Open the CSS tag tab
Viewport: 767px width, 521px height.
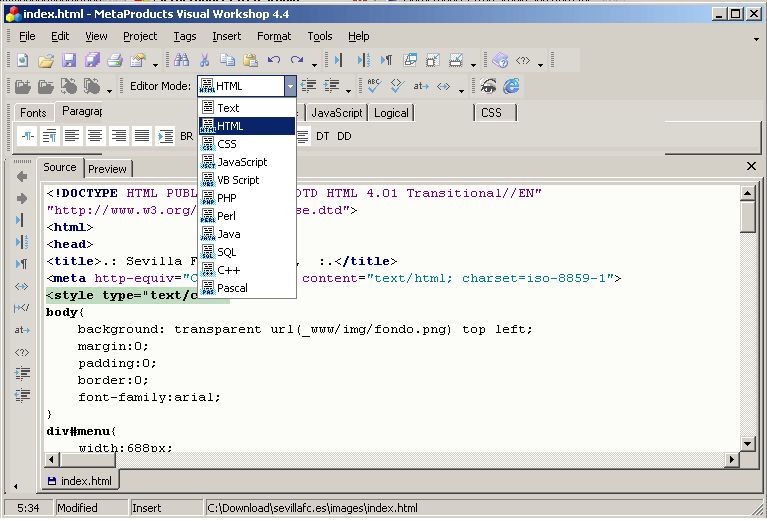pyautogui.click(x=495, y=113)
